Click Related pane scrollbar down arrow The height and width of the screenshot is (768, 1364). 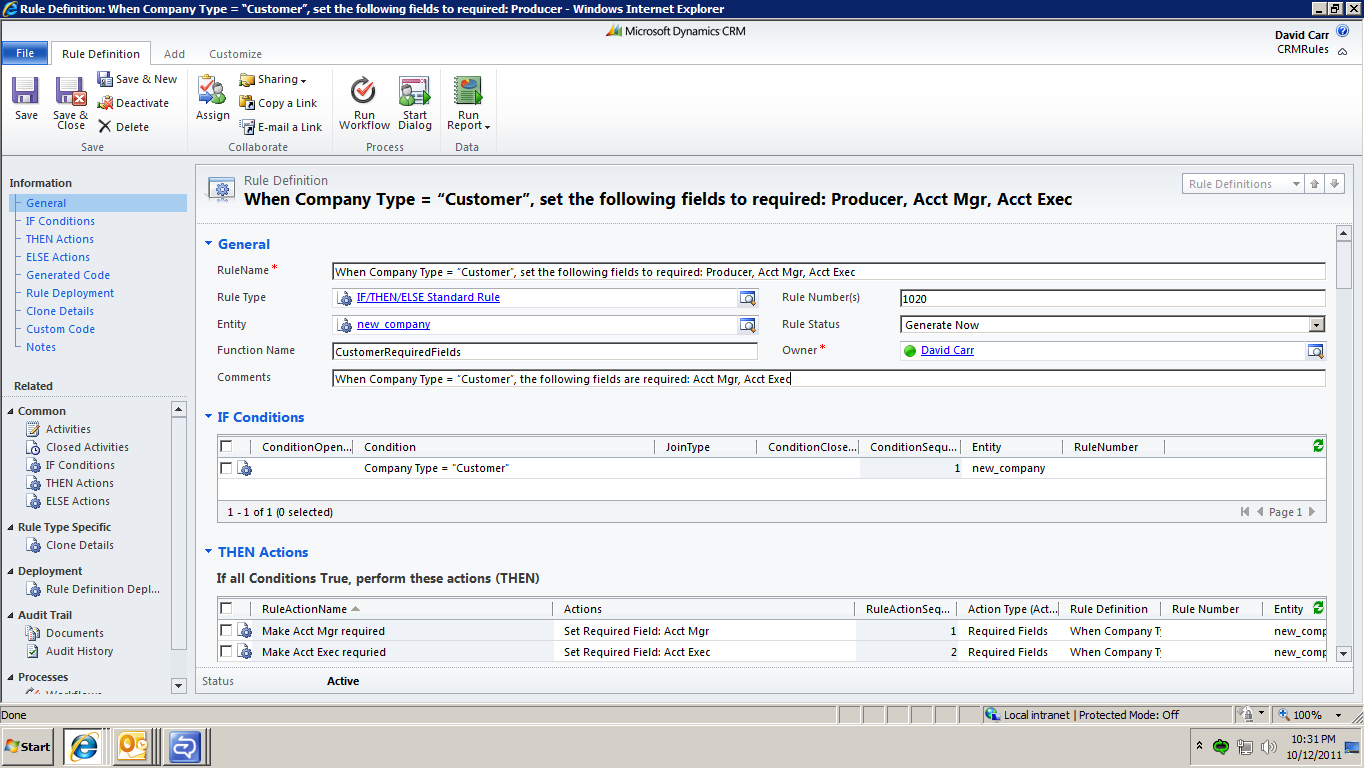tap(179, 686)
